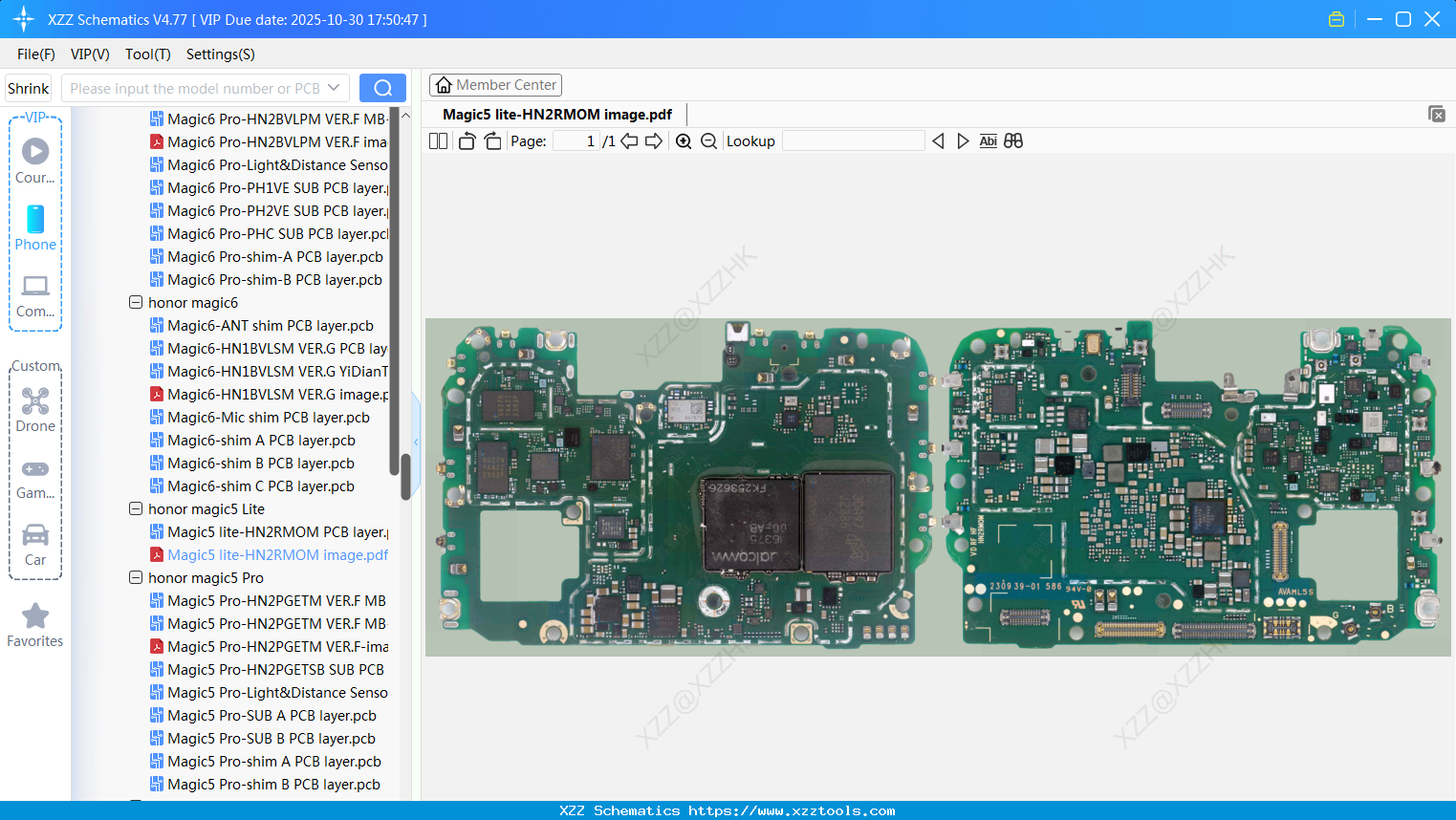Click the Lookup text field

853,140
